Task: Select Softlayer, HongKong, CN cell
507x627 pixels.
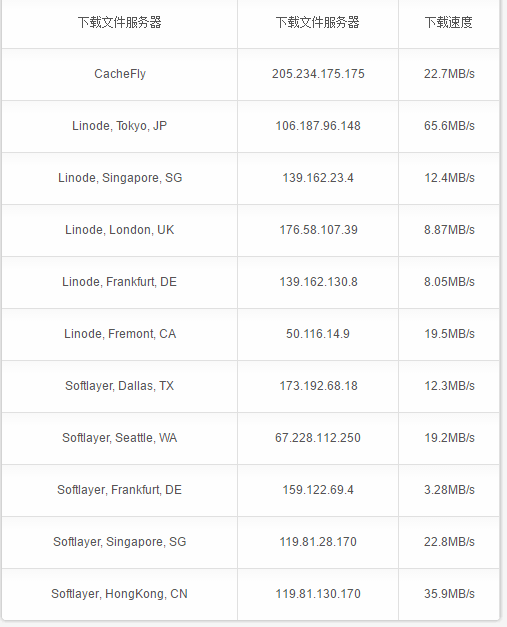Action: click(x=120, y=594)
